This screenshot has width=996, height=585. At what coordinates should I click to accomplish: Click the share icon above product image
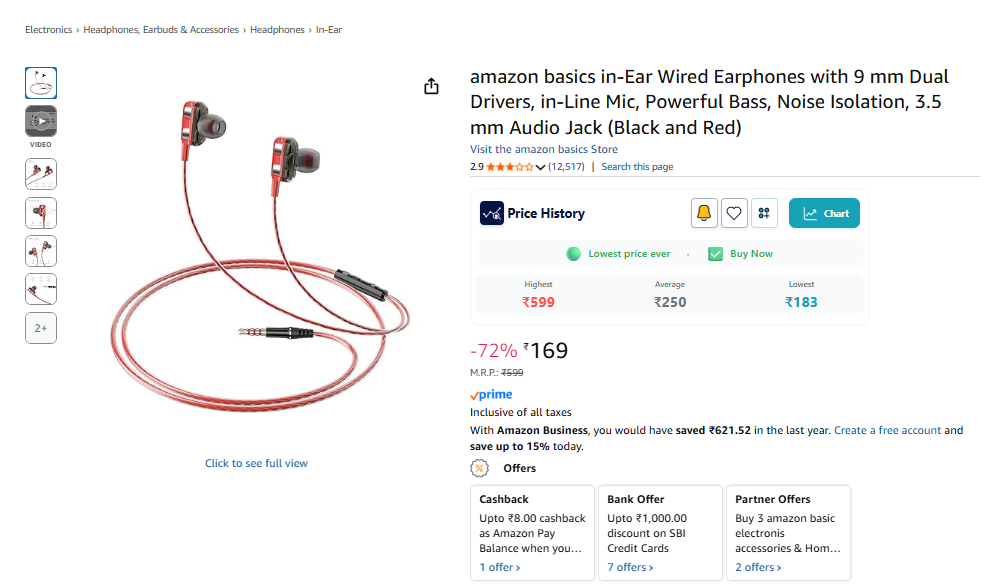click(x=431, y=86)
